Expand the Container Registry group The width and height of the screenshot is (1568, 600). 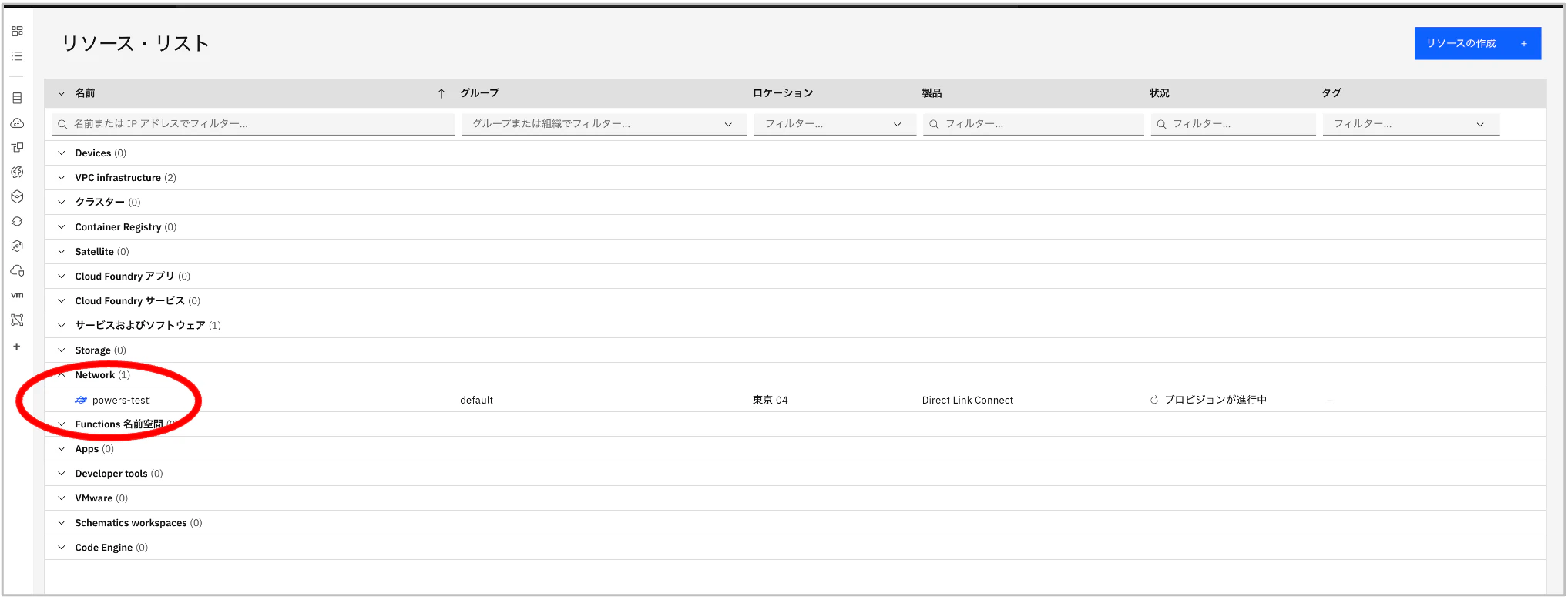point(62,227)
